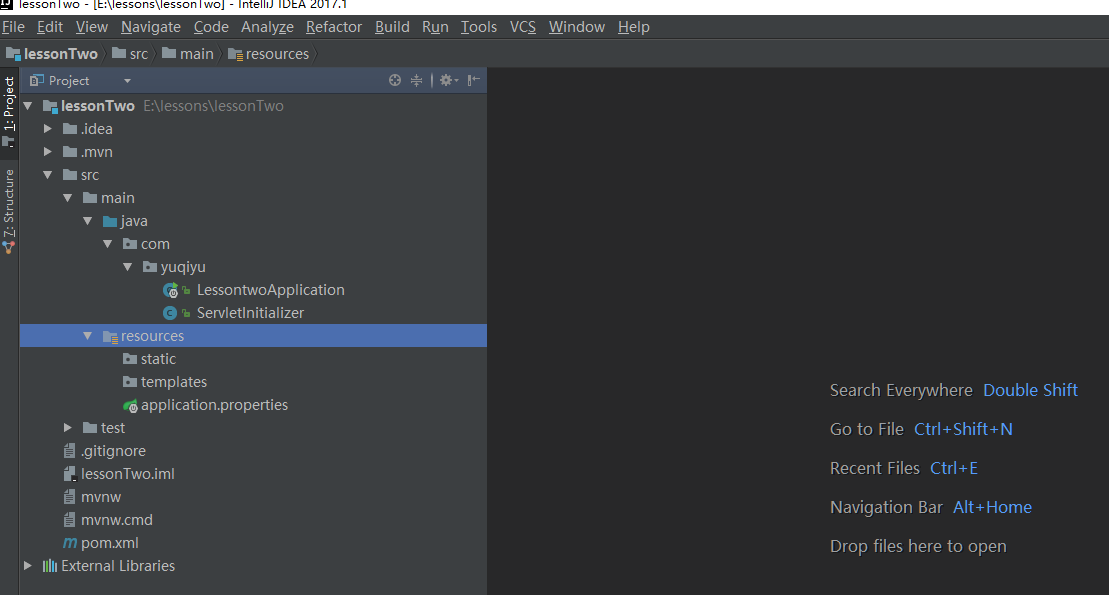Image resolution: width=1109 pixels, height=595 pixels.
Task: Click resources in the navigation breadcrumb
Action: [x=269, y=54]
